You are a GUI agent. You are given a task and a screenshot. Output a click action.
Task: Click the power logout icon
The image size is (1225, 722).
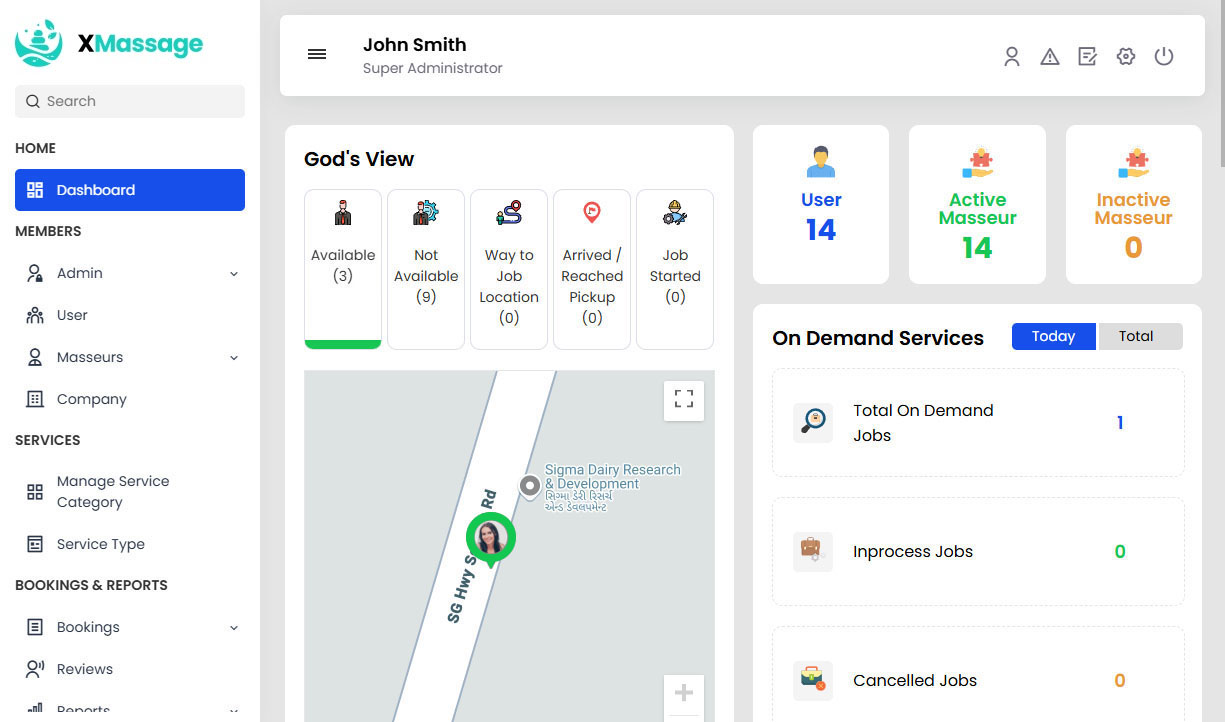(1164, 57)
